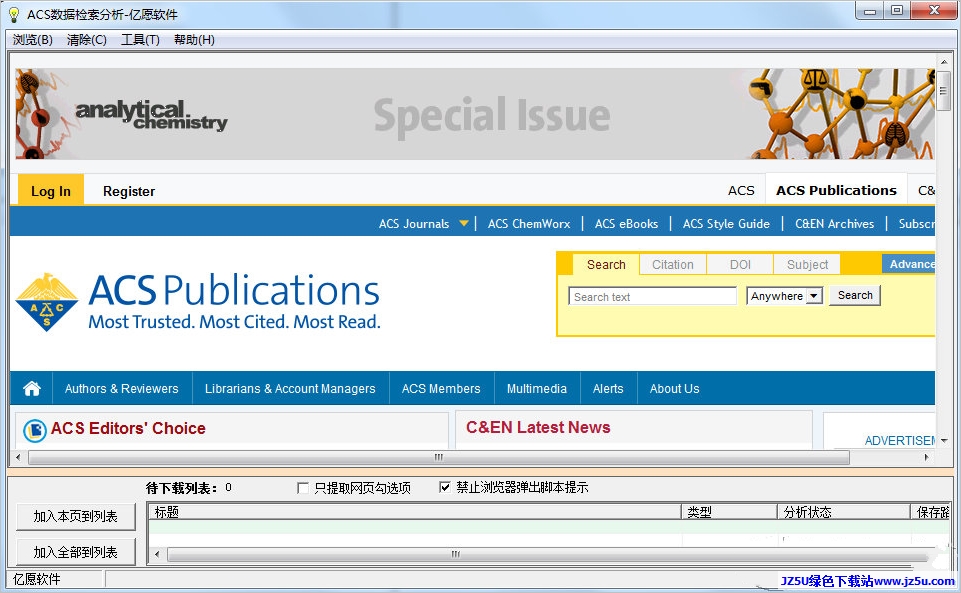Click the yellow Search button
961x593 pixels.
point(855,295)
